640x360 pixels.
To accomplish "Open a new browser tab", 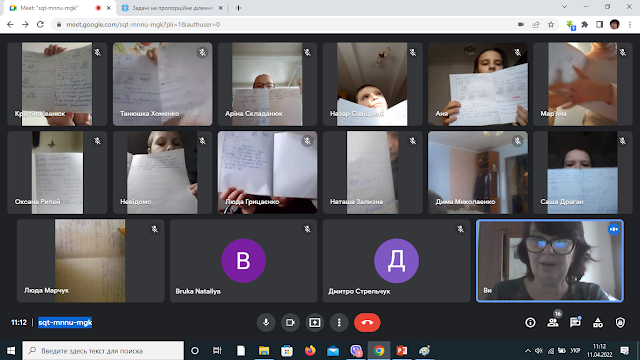I will pos(238,8).
